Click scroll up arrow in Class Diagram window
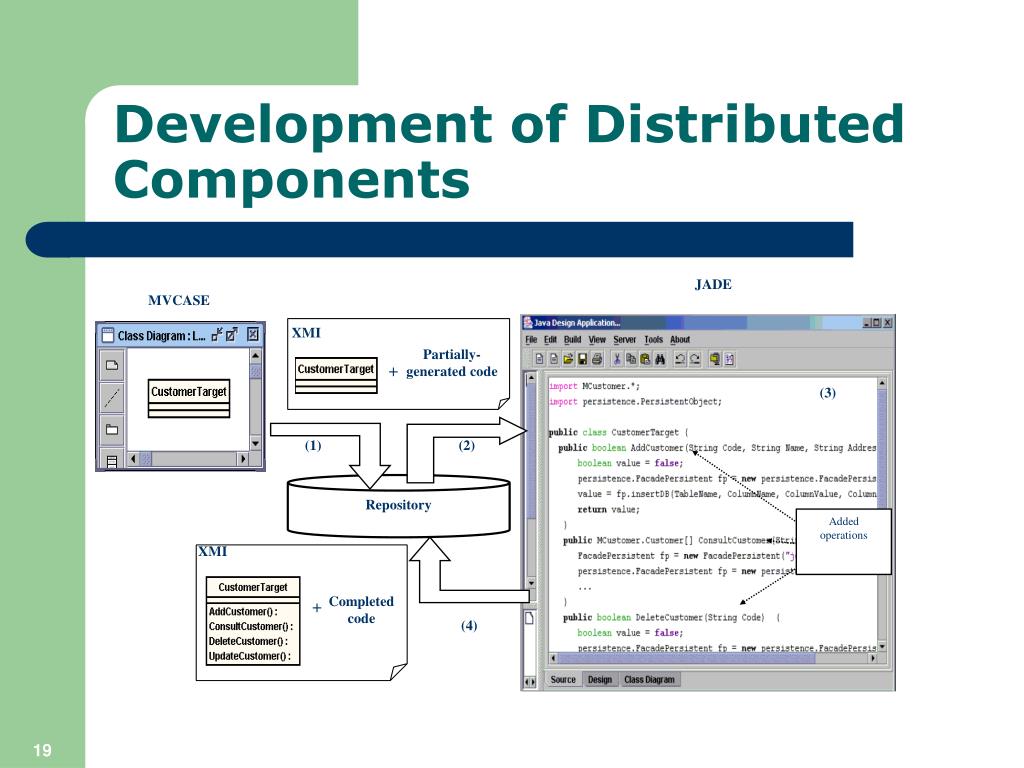 [255, 356]
